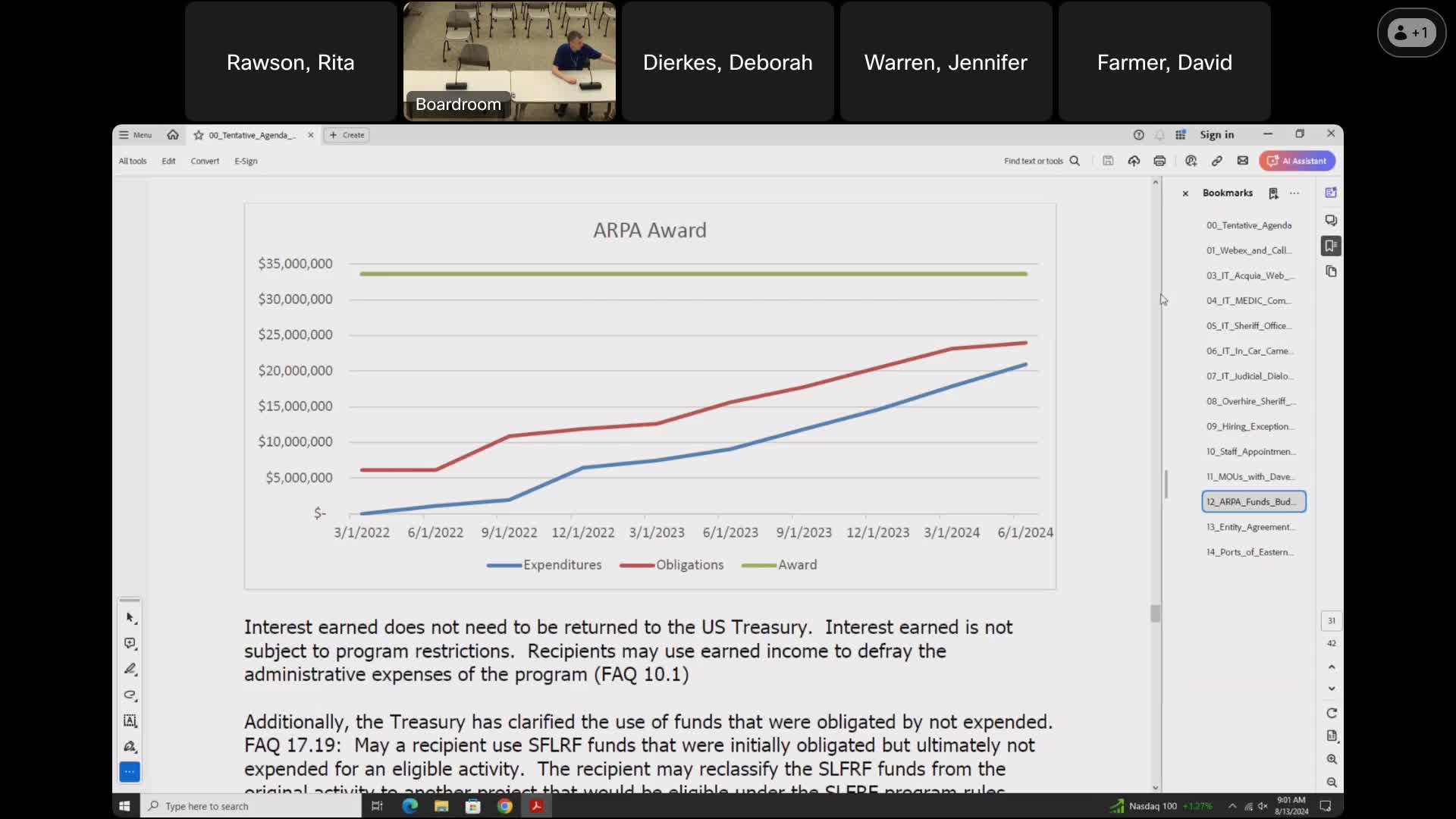Screen dimensions: 1456x819
Task: Open bookmark 04_IT_MEDIC_Com
Action: 1249,300
